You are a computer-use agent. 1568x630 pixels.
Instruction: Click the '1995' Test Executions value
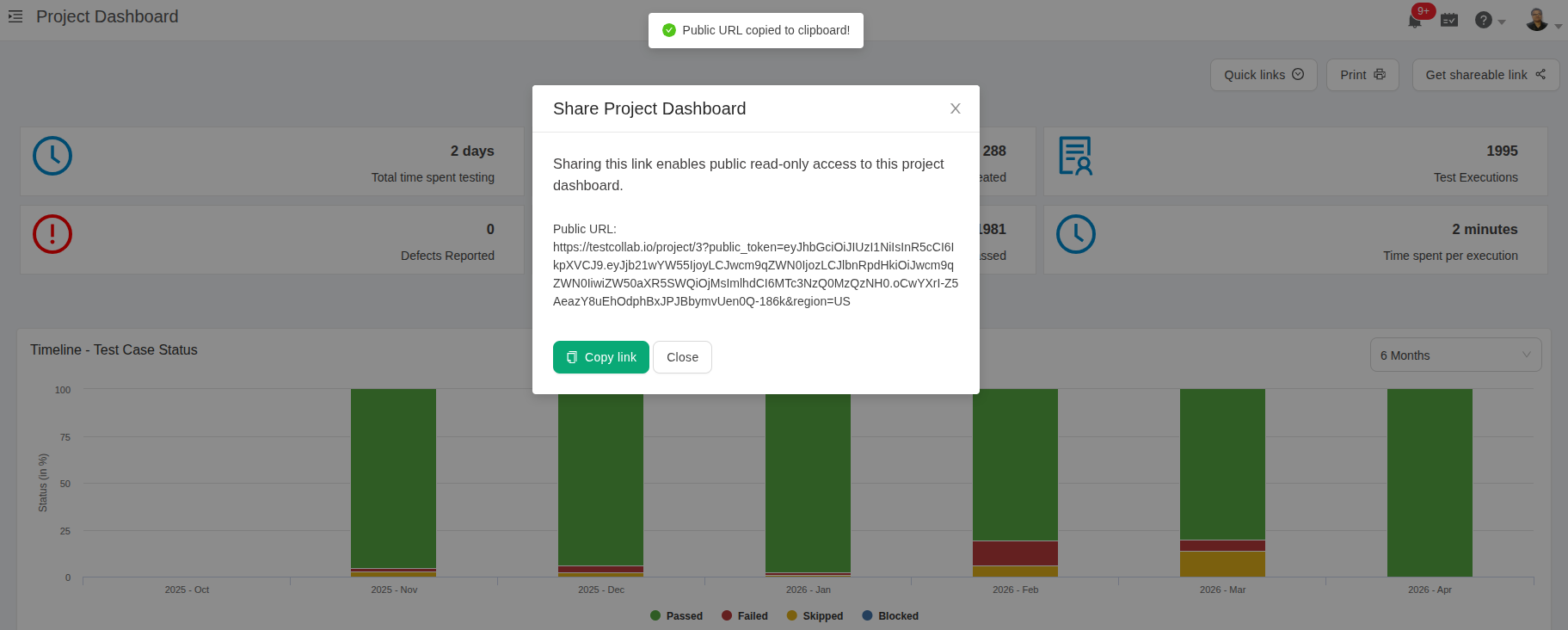1502,151
